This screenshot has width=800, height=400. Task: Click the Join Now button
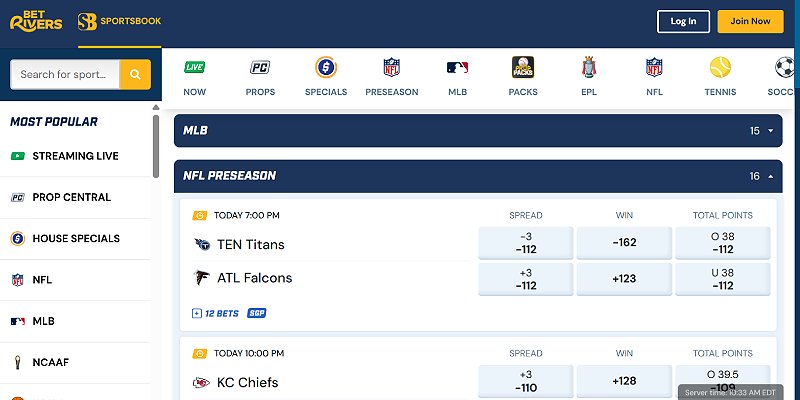click(x=750, y=21)
